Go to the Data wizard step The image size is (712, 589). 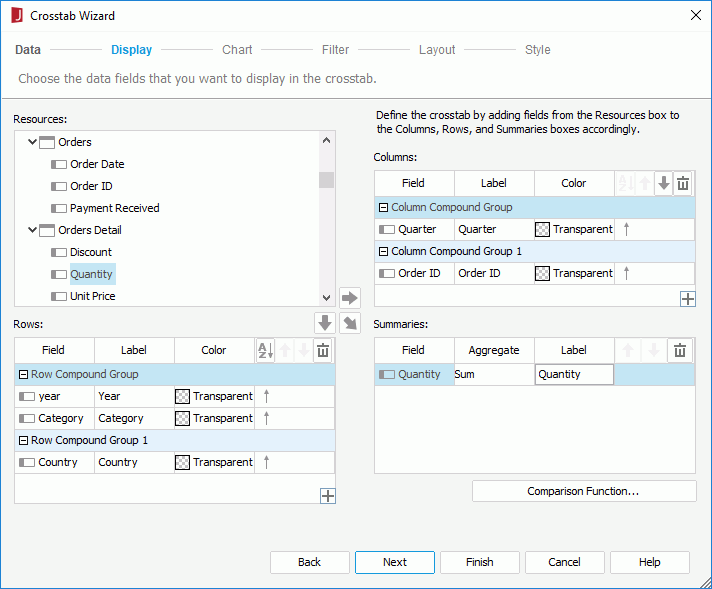28,49
